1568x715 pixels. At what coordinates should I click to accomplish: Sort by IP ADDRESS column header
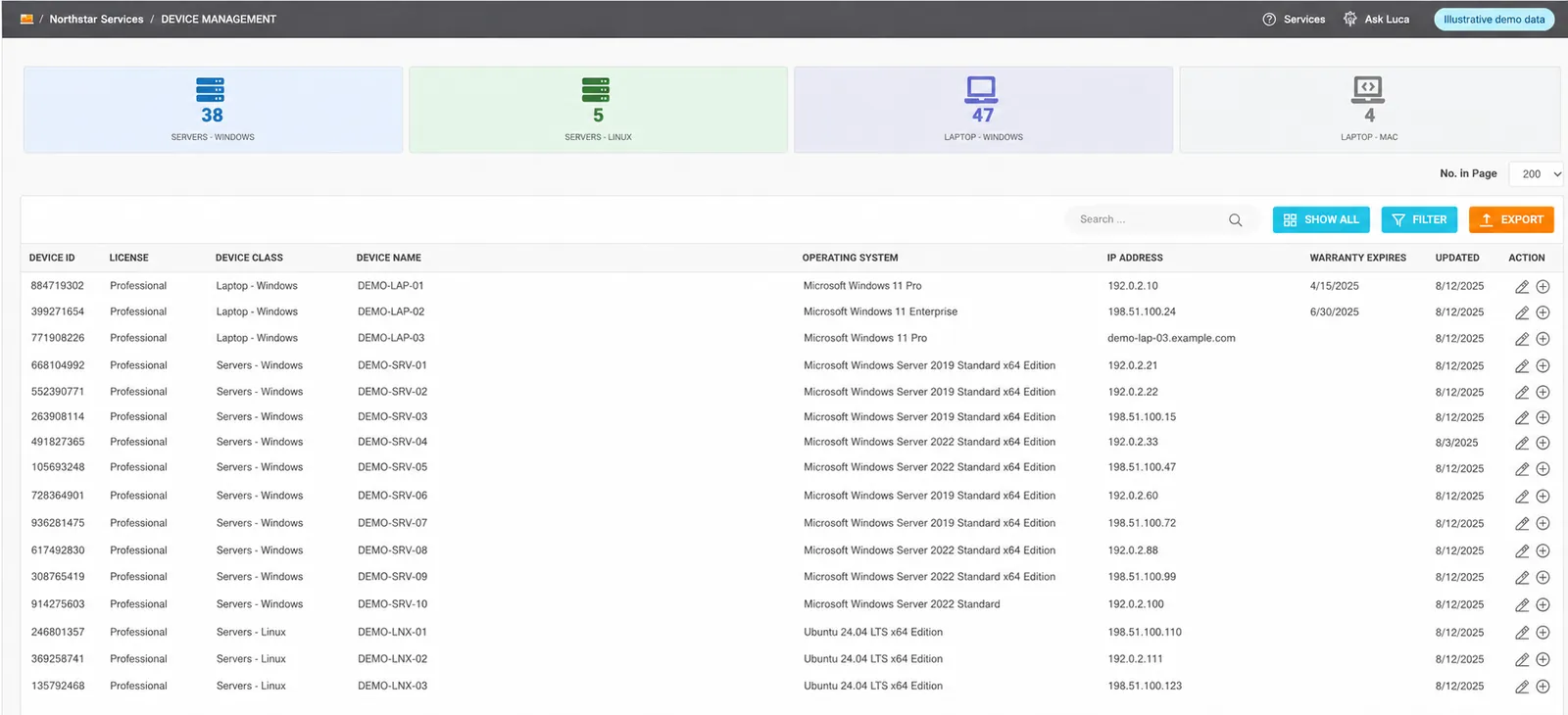[1135, 258]
